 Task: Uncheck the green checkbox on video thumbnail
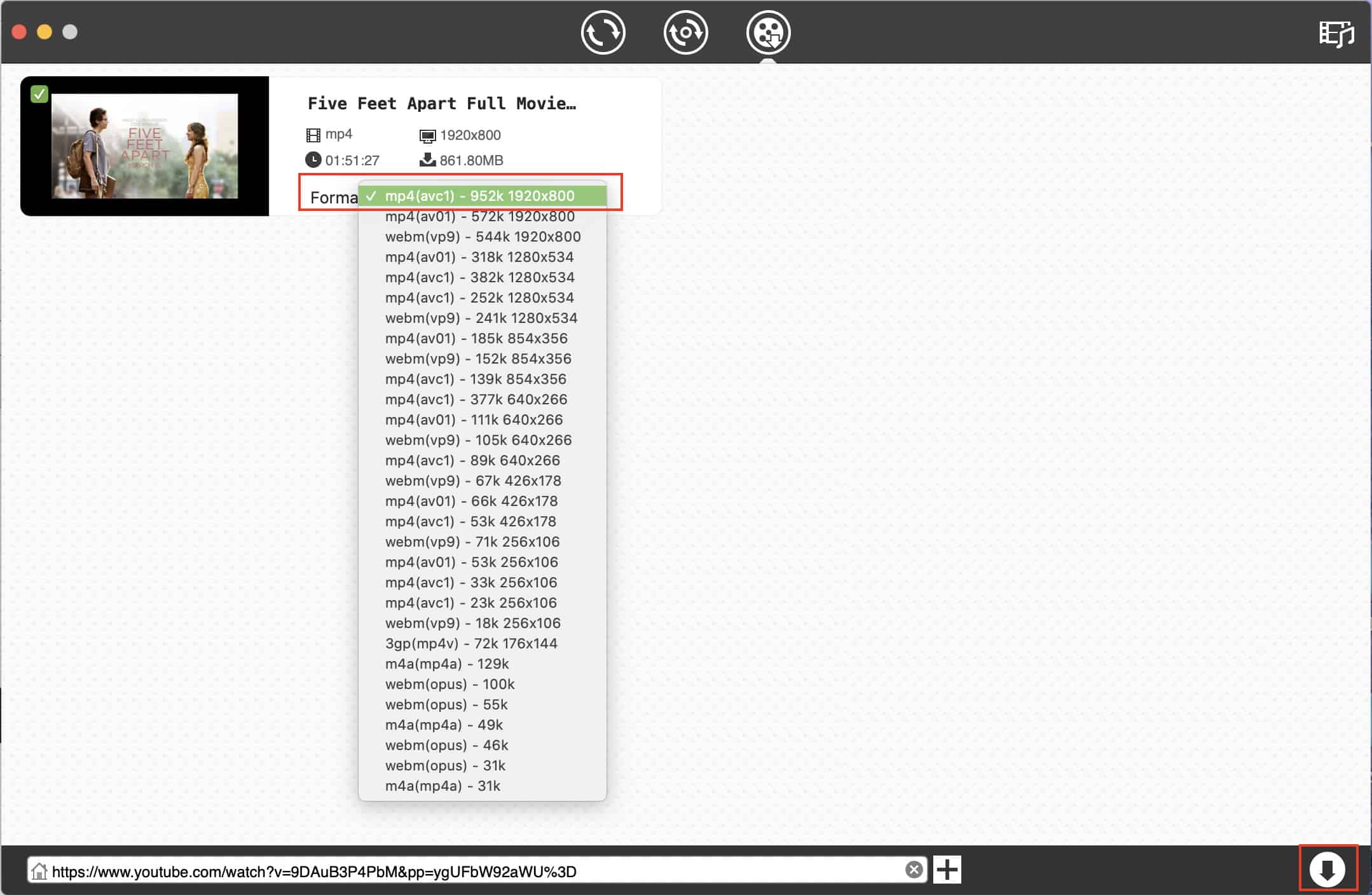[x=39, y=94]
